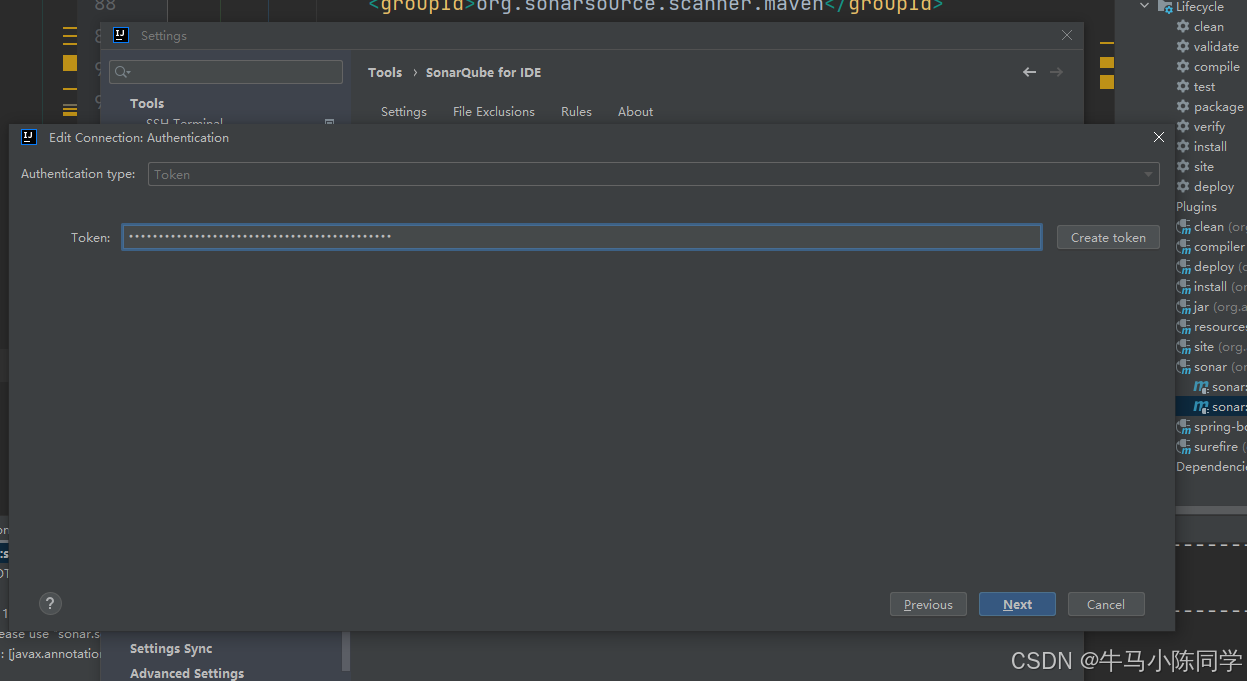Click the site lifecycle gear icon
The width and height of the screenshot is (1247, 681).
[x=1183, y=167]
